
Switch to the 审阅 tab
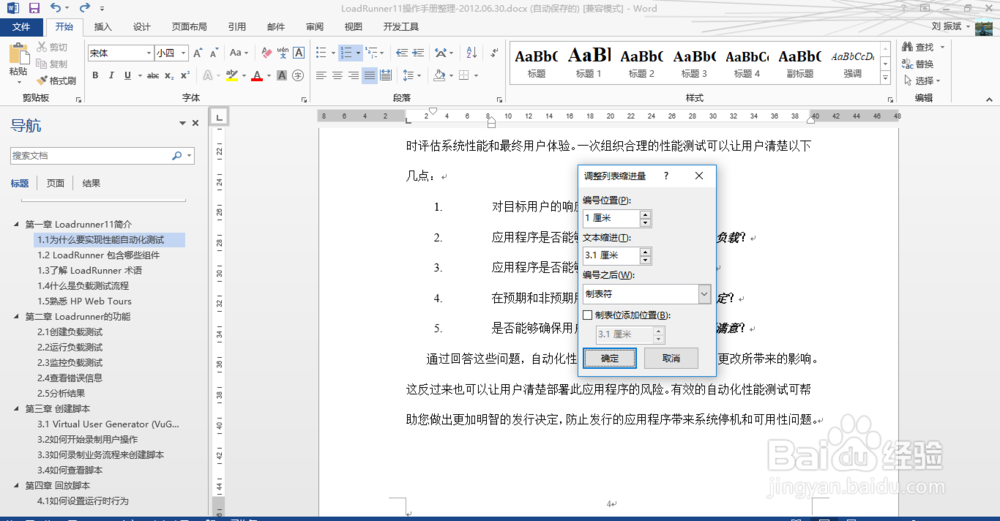(x=314, y=27)
